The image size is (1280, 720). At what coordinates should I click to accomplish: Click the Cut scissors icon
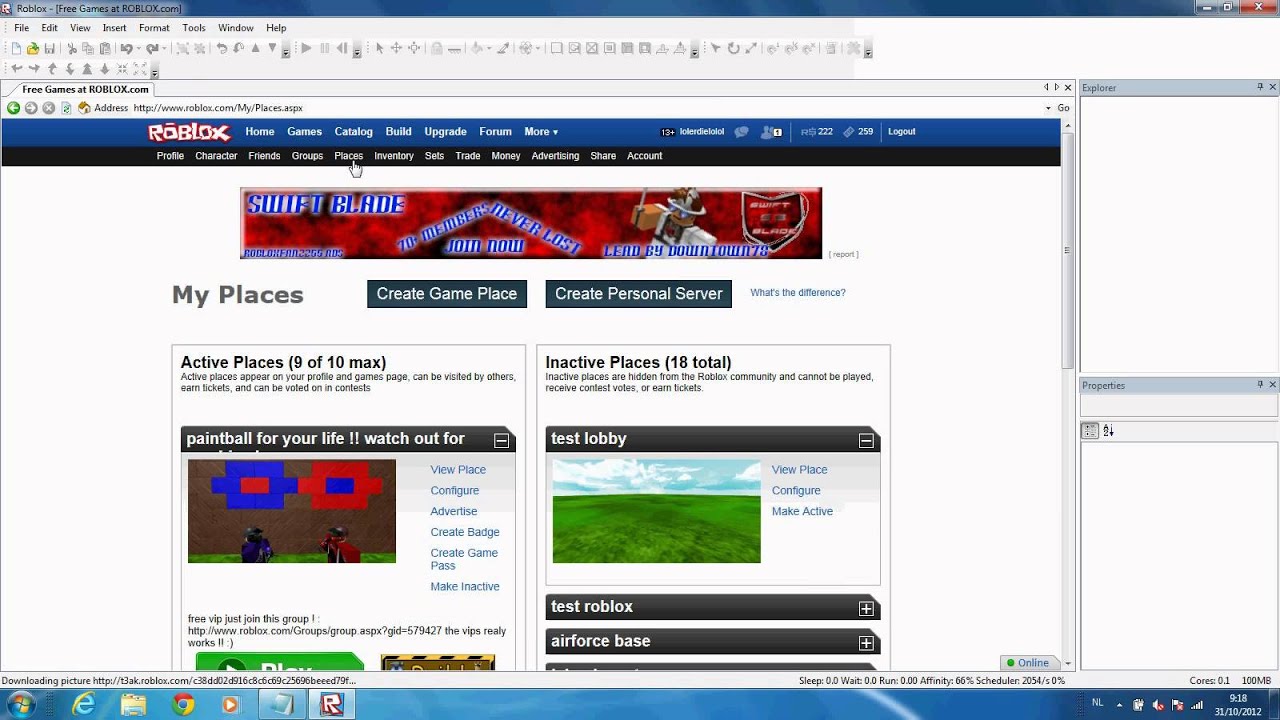click(x=72, y=48)
